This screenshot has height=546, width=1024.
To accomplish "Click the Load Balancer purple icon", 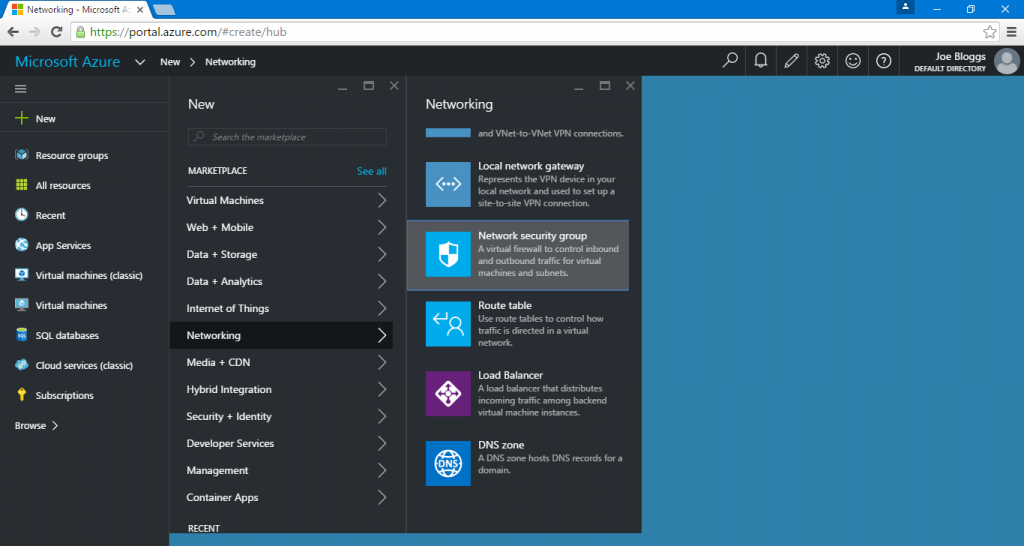I will point(448,394).
